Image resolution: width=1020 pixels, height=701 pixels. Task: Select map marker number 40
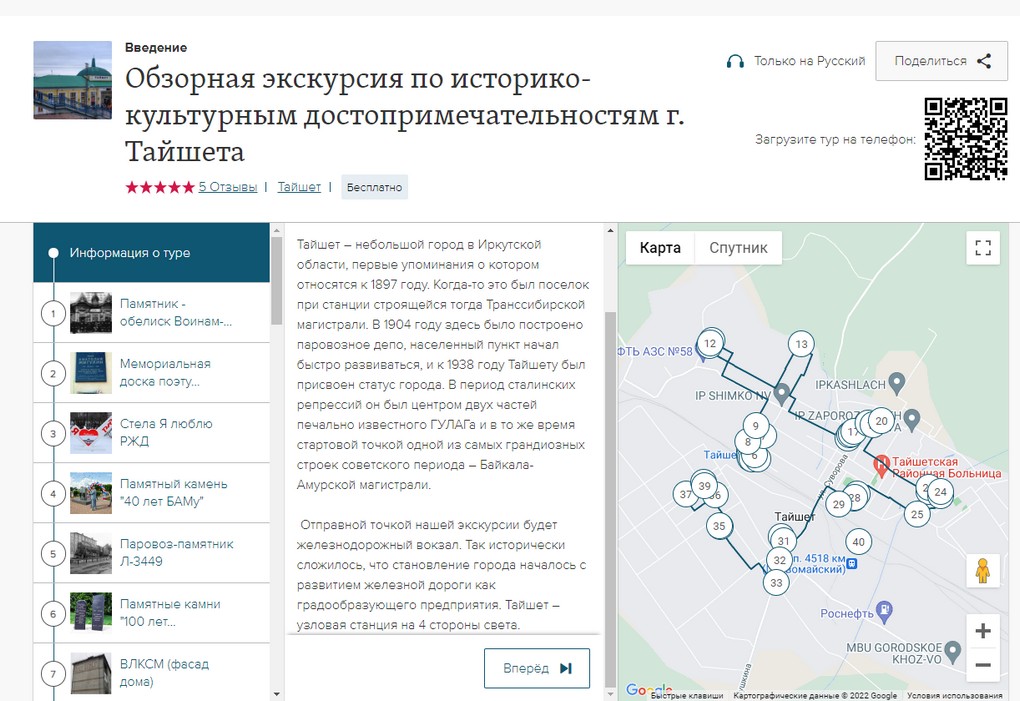[x=858, y=542]
